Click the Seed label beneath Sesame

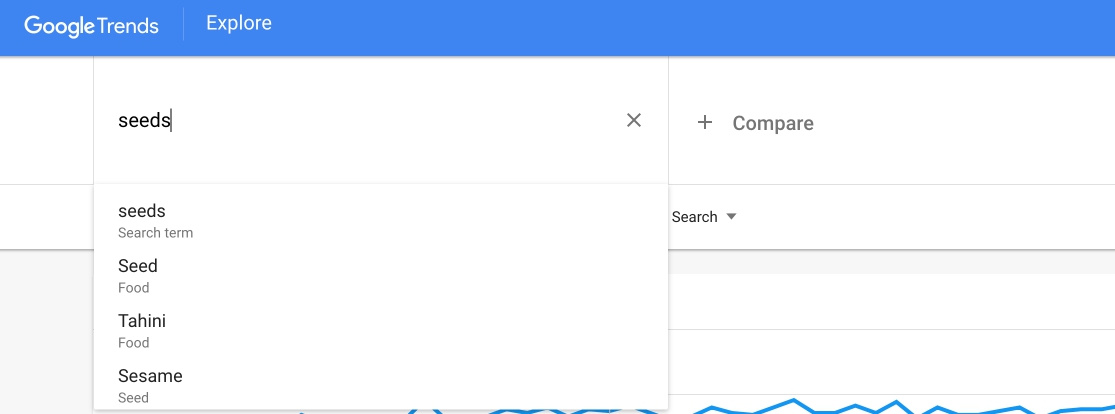[x=133, y=398]
